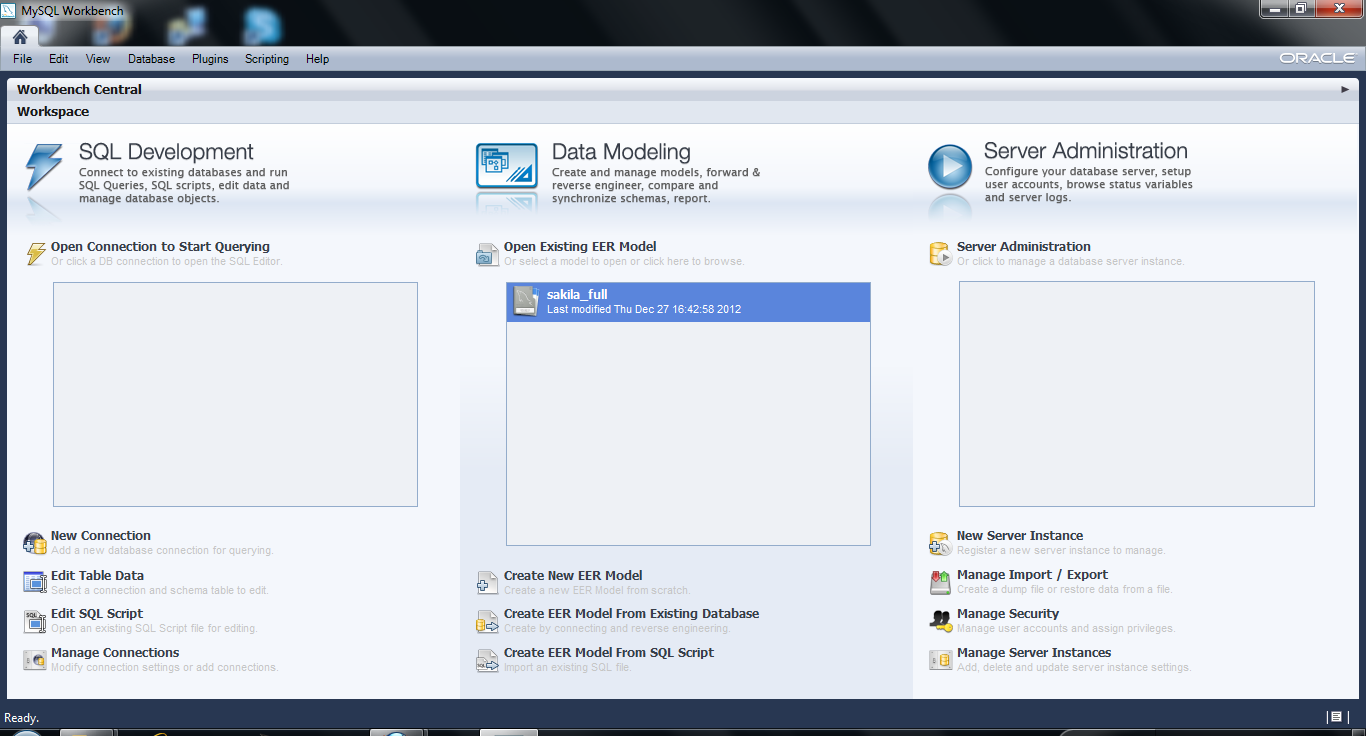Viewport: 1366px width, 736px height.
Task: Open the Scripting menu
Action: tap(267, 59)
